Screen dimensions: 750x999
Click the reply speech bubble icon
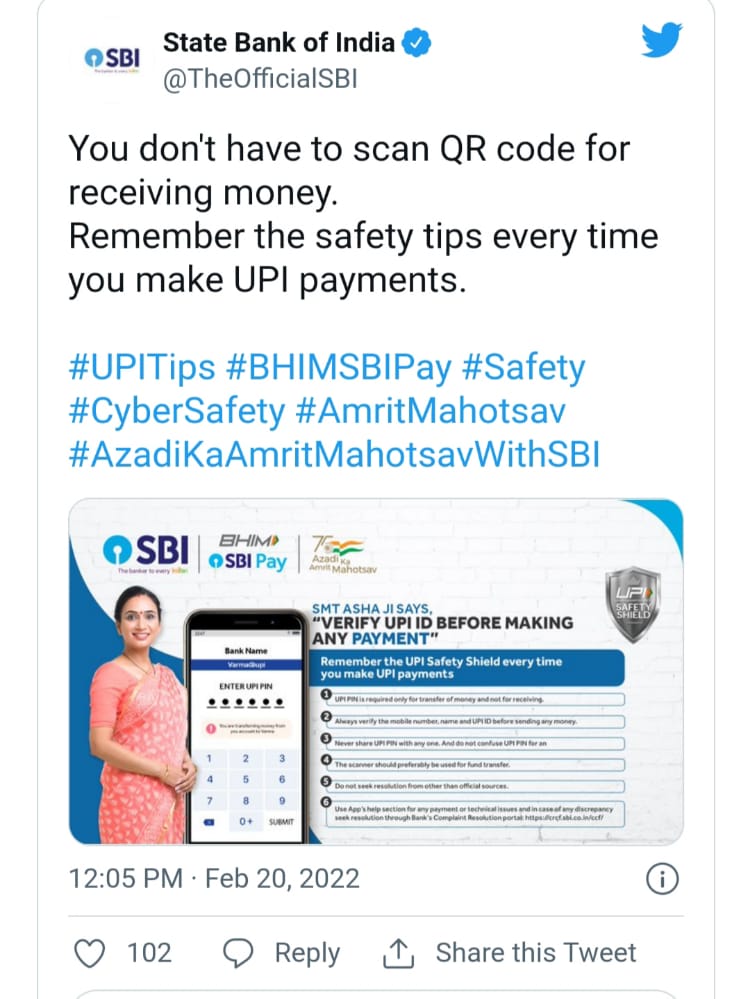tap(238, 954)
